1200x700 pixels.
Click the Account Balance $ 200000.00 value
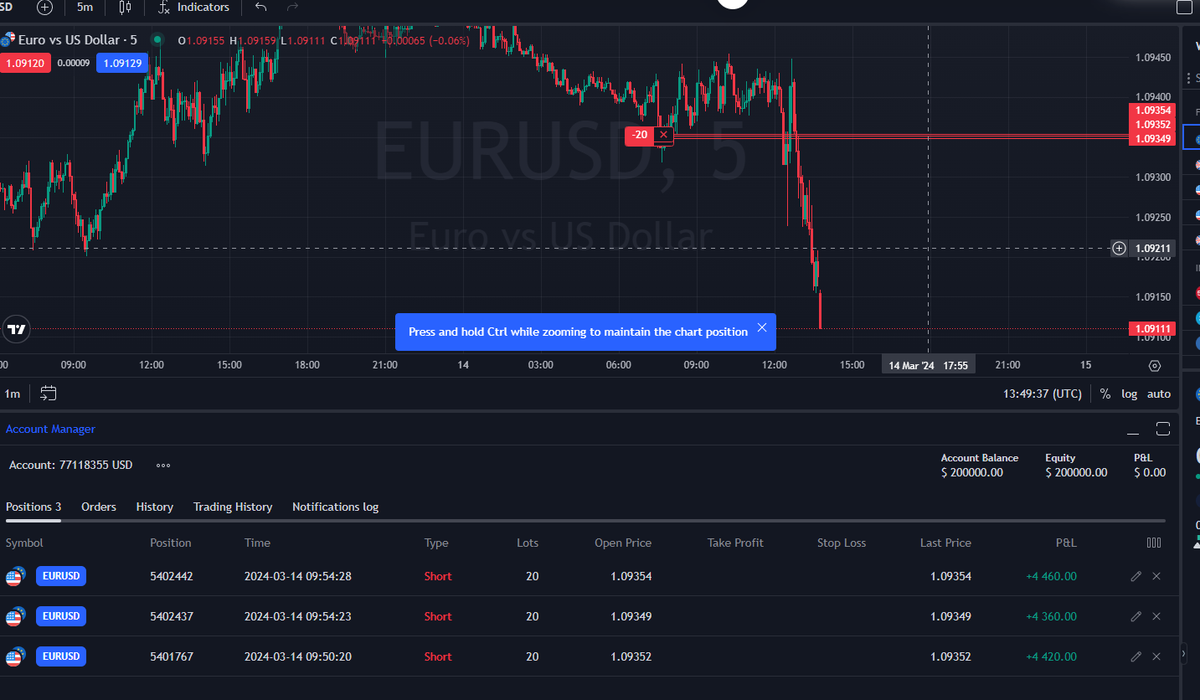pos(972,472)
